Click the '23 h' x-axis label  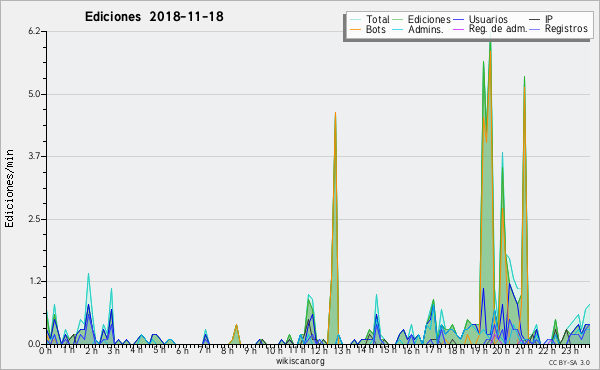tap(570, 350)
